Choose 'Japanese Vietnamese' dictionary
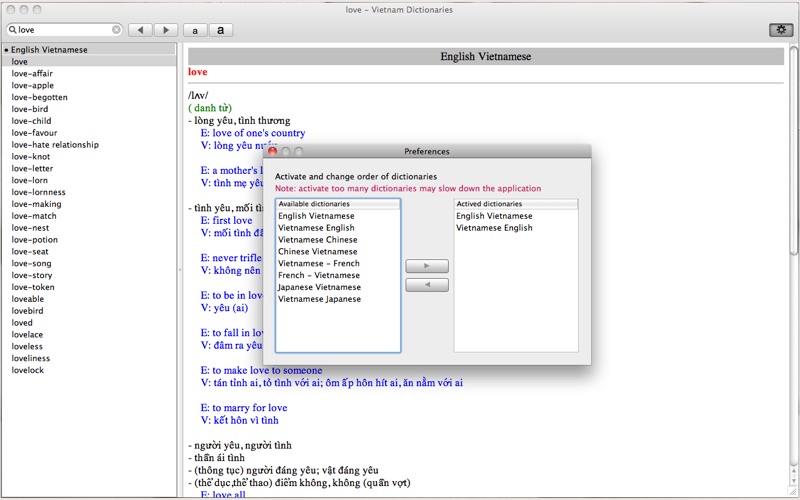The height and width of the screenshot is (500, 800). click(319, 287)
